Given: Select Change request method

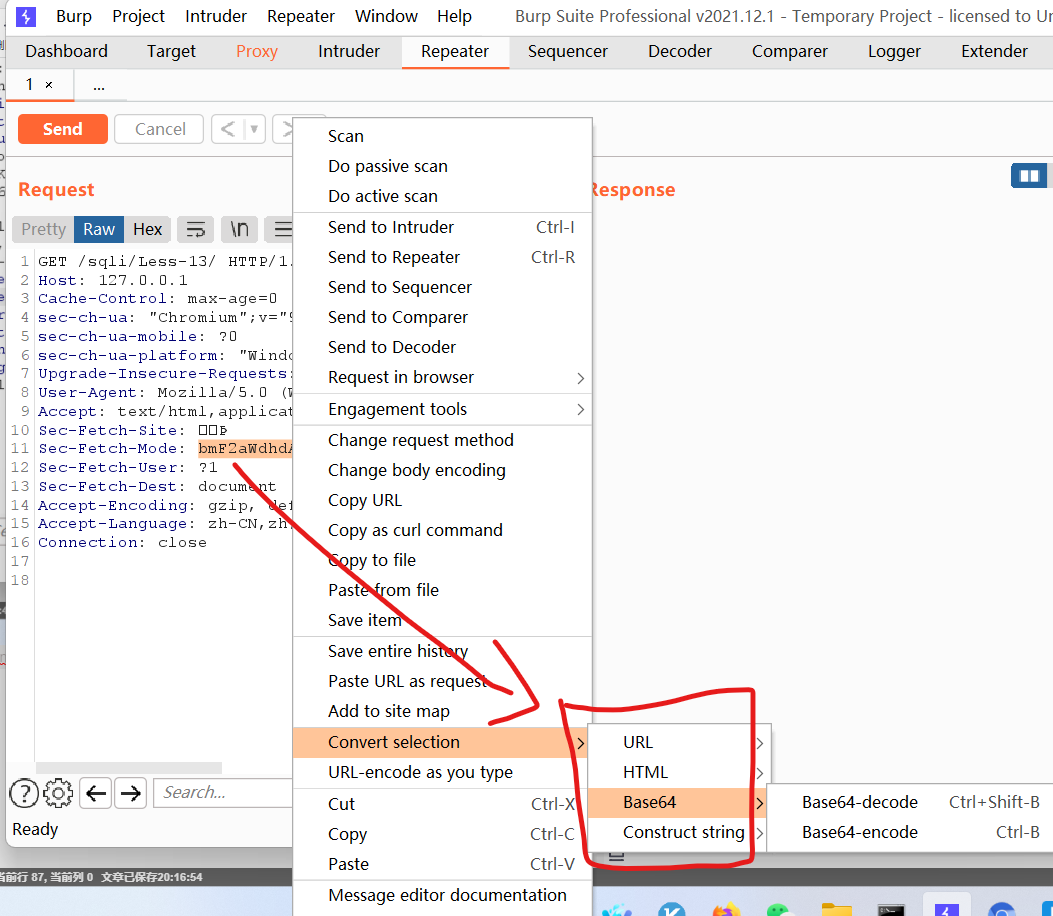Looking at the screenshot, I should [x=443, y=441].
